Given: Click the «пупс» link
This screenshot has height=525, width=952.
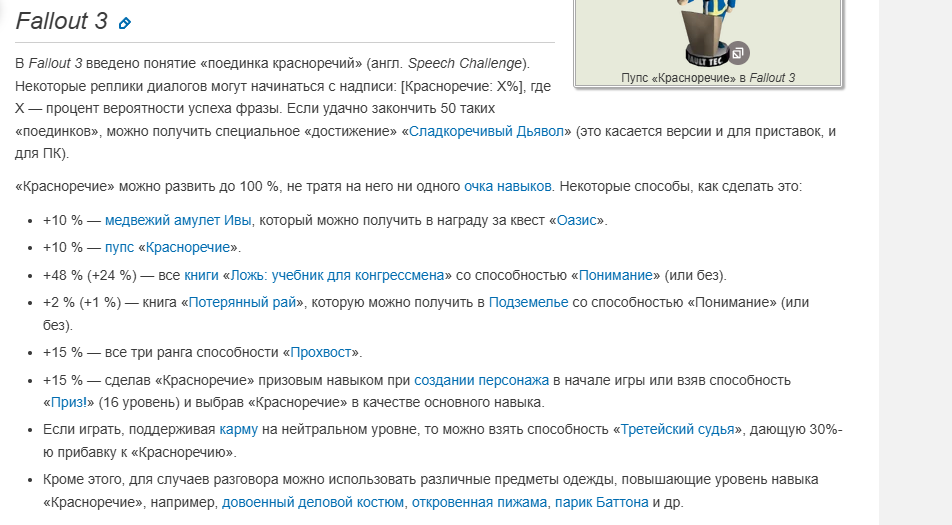Looking at the screenshot, I should [x=120, y=248].
